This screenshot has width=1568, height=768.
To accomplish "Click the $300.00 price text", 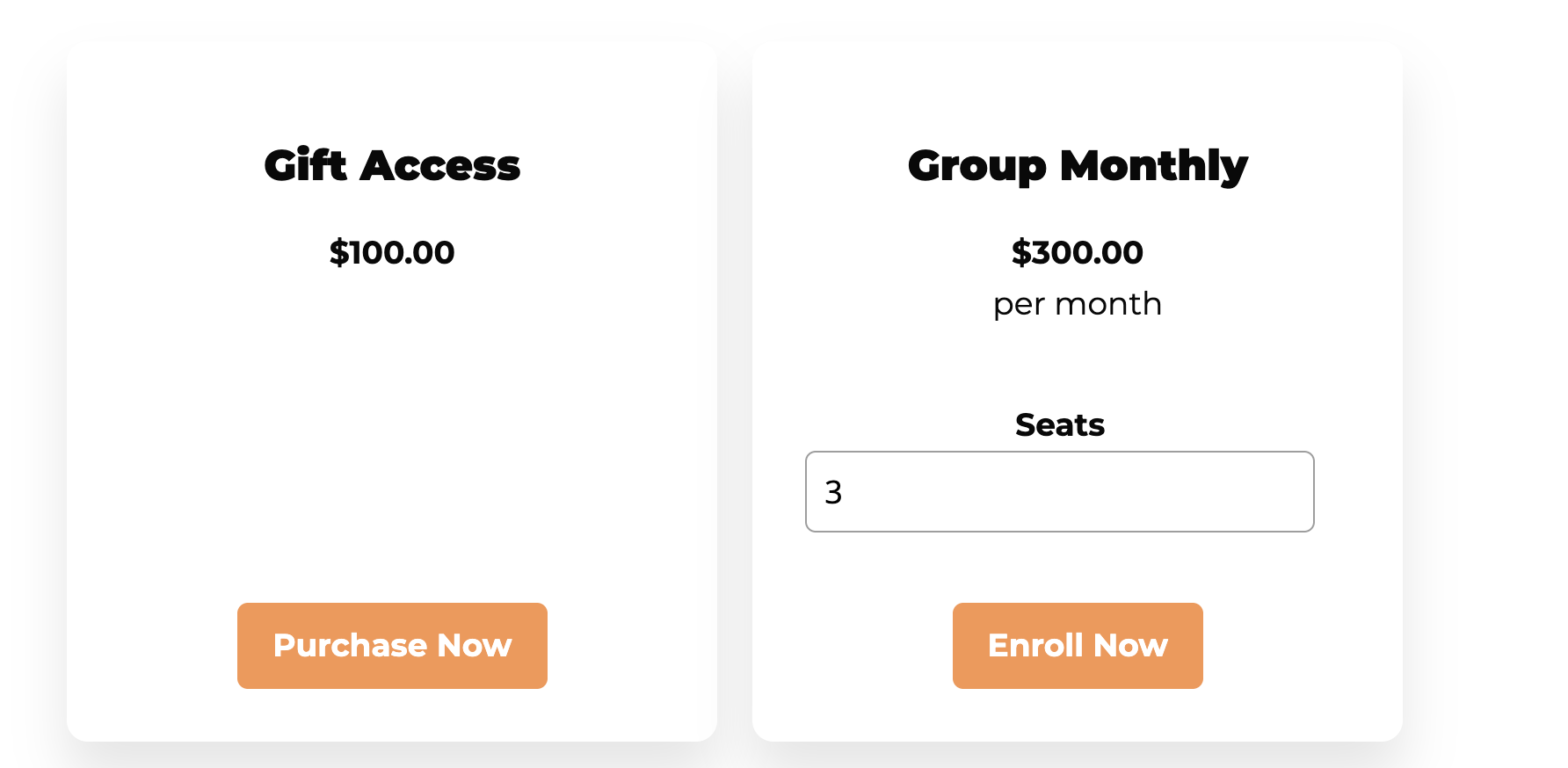I will 1078,253.
